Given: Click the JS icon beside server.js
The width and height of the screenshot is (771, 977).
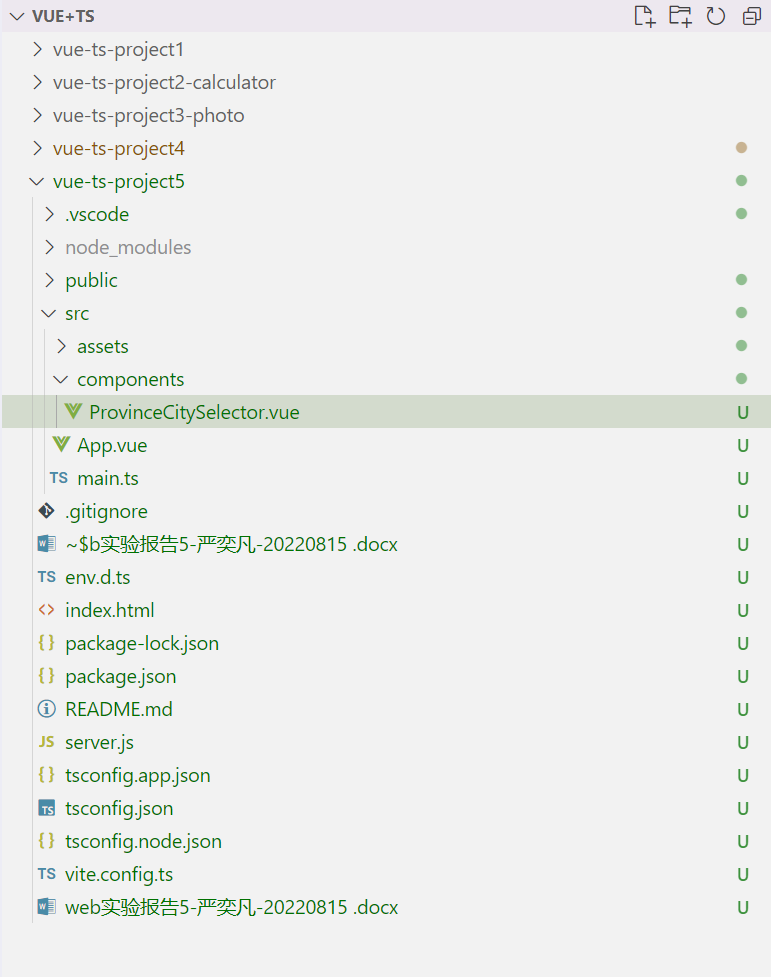Looking at the screenshot, I should [x=46, y=742].
